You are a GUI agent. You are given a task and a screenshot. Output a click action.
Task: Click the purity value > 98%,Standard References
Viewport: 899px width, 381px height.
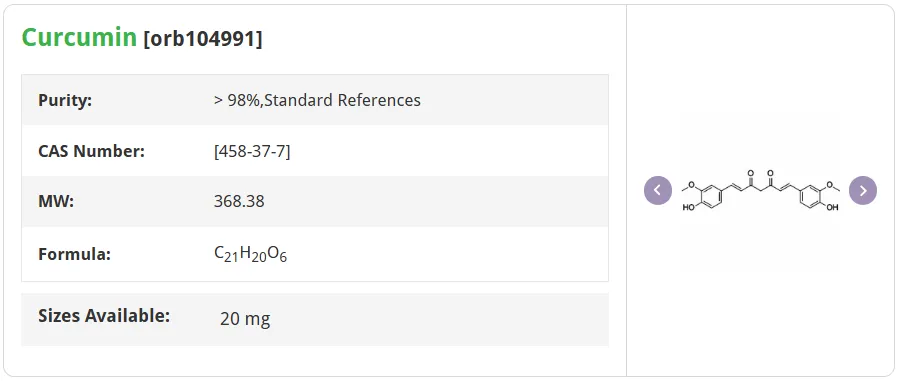317,100
